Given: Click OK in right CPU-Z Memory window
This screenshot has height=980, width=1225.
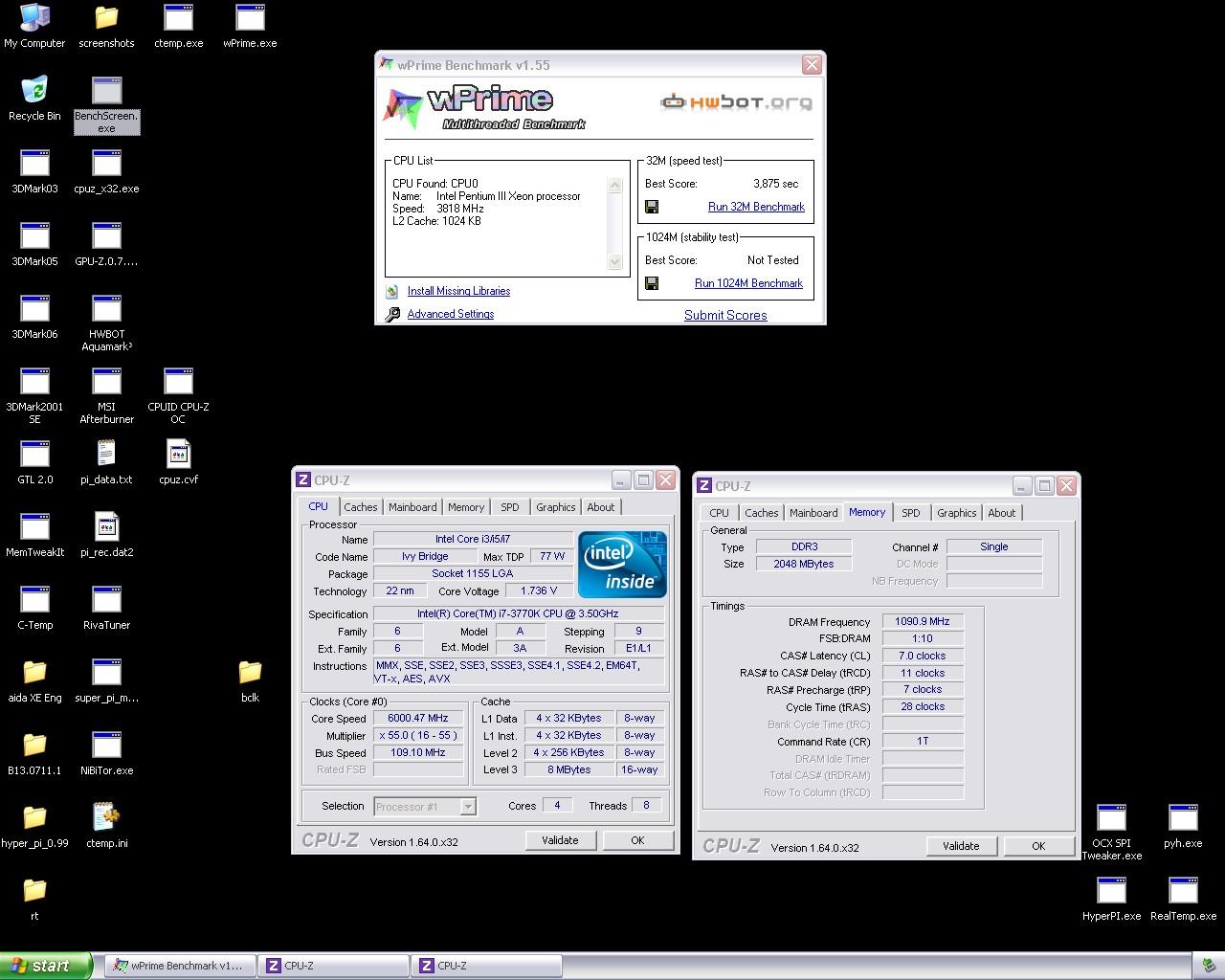Looking at the screenshot, I should (x=1038, y=846).
